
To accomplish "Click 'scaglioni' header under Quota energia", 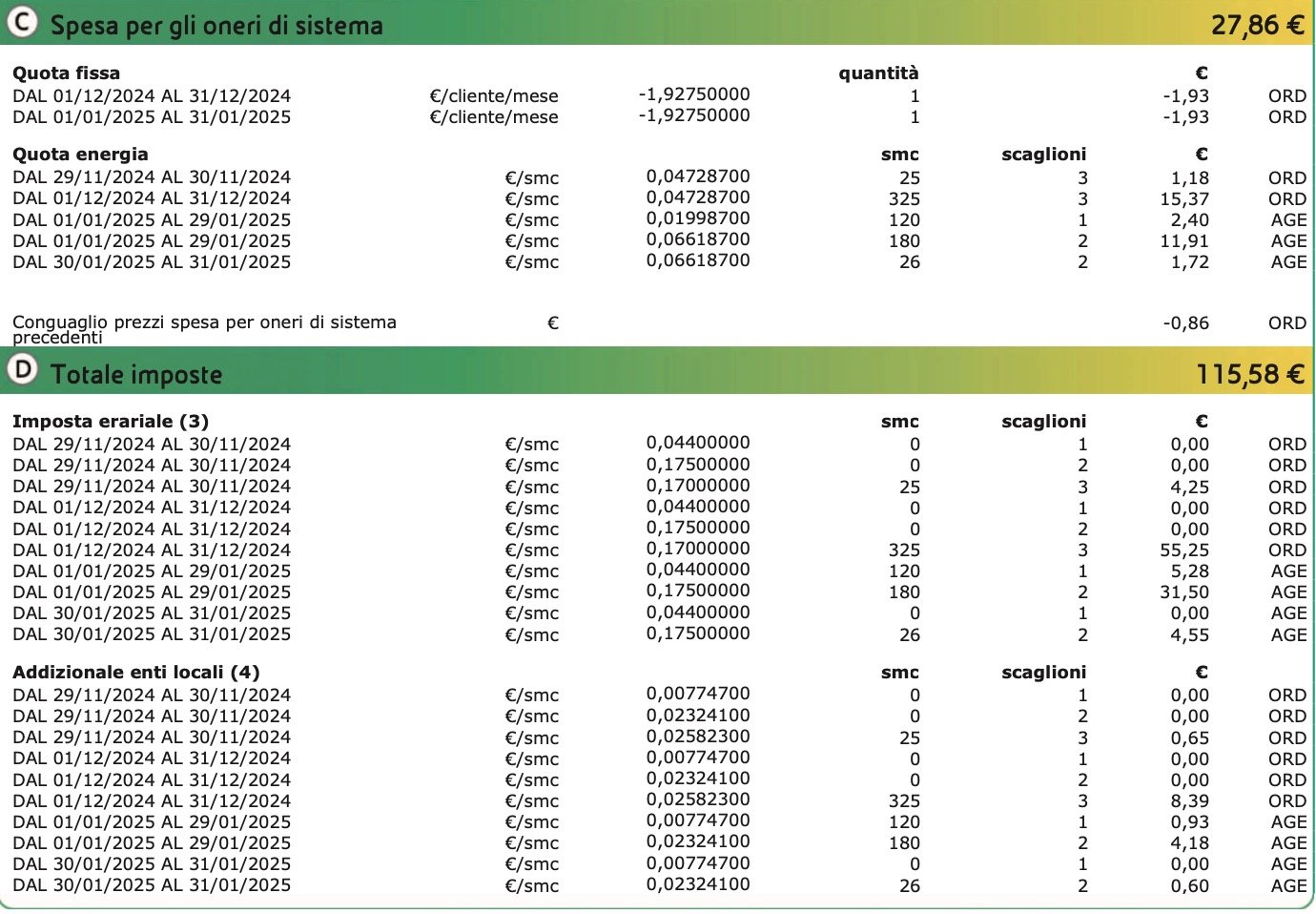I will point(1044,155).
